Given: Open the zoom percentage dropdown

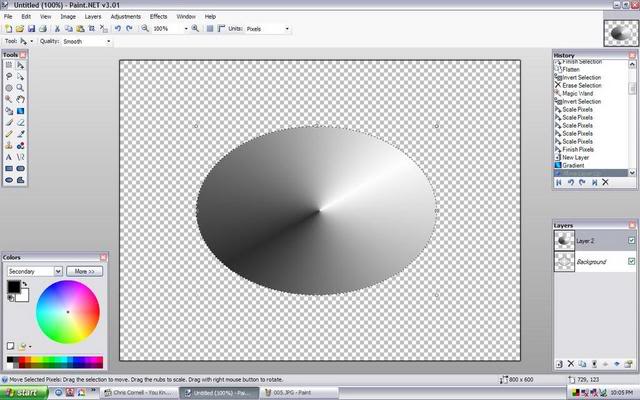Looking at the screenshot, I should [186, 29].
